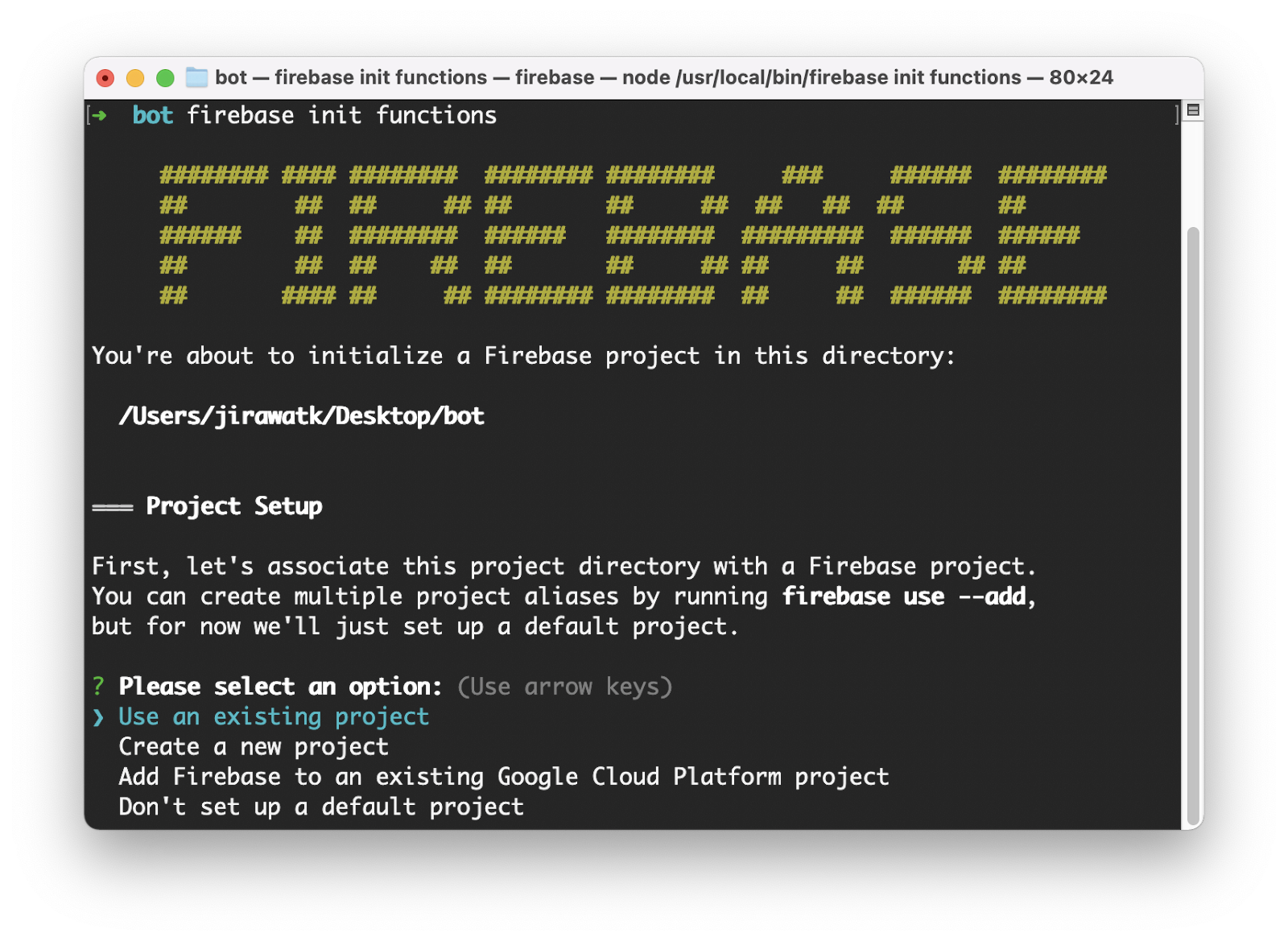Select 'Add Firebase to an existing Google Cloud Platform project'
1288x941 pixels.
click(504, 777)
